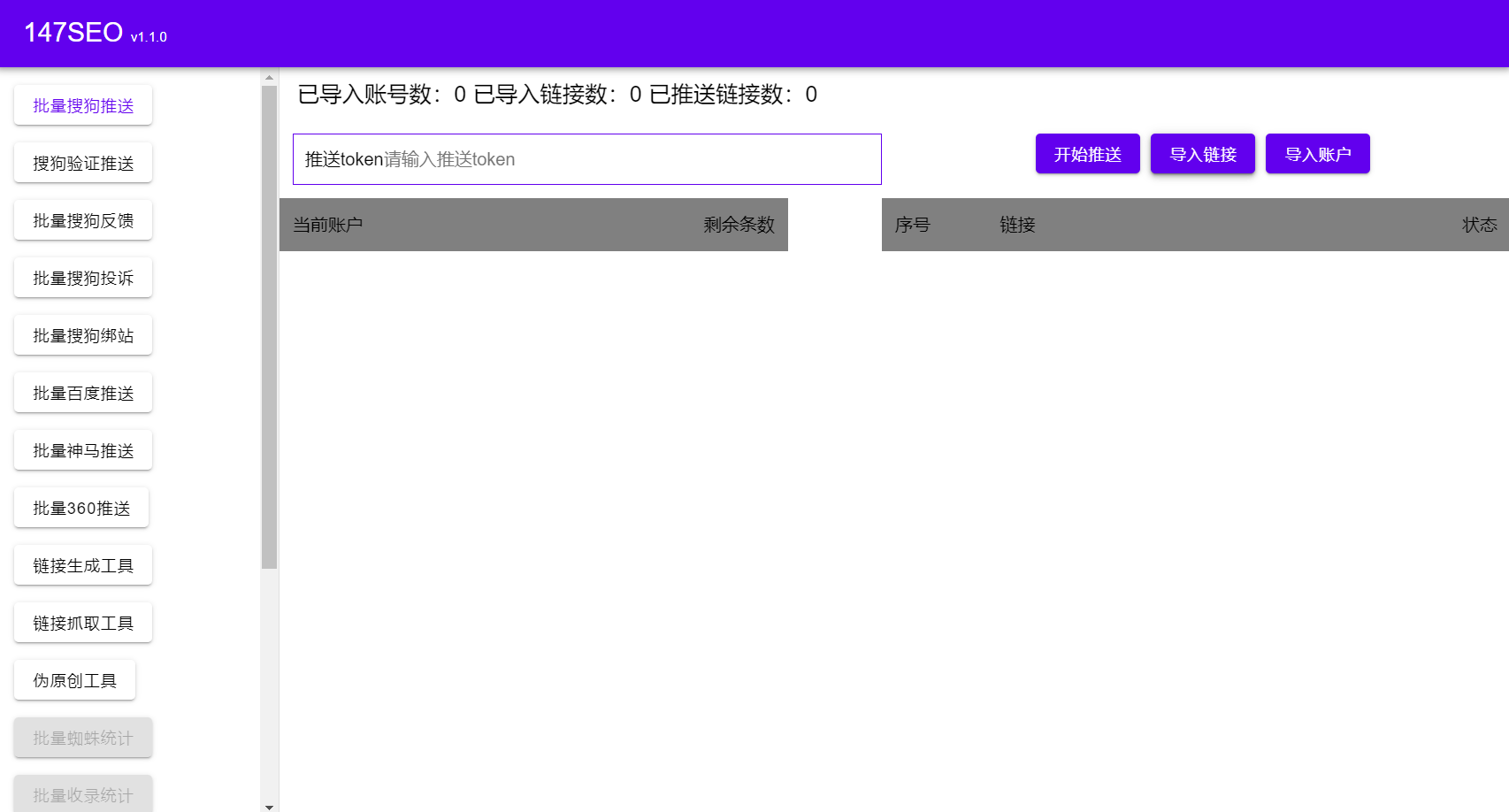This screenshot has height=812, width=1509.
Task: Import links with the 导入链接 button
Action: 1203,154
